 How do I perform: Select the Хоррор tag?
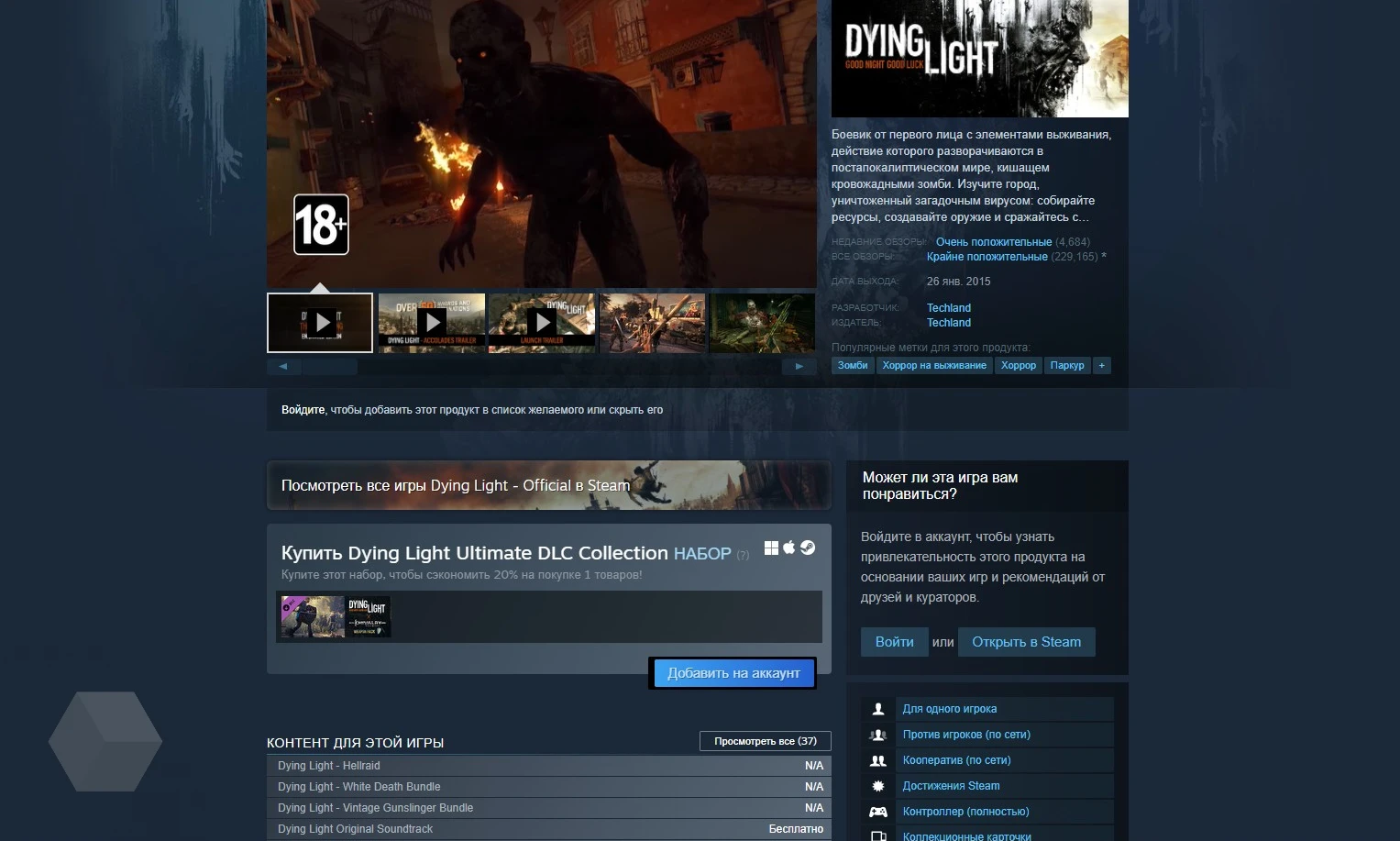tap(1019, 365)
